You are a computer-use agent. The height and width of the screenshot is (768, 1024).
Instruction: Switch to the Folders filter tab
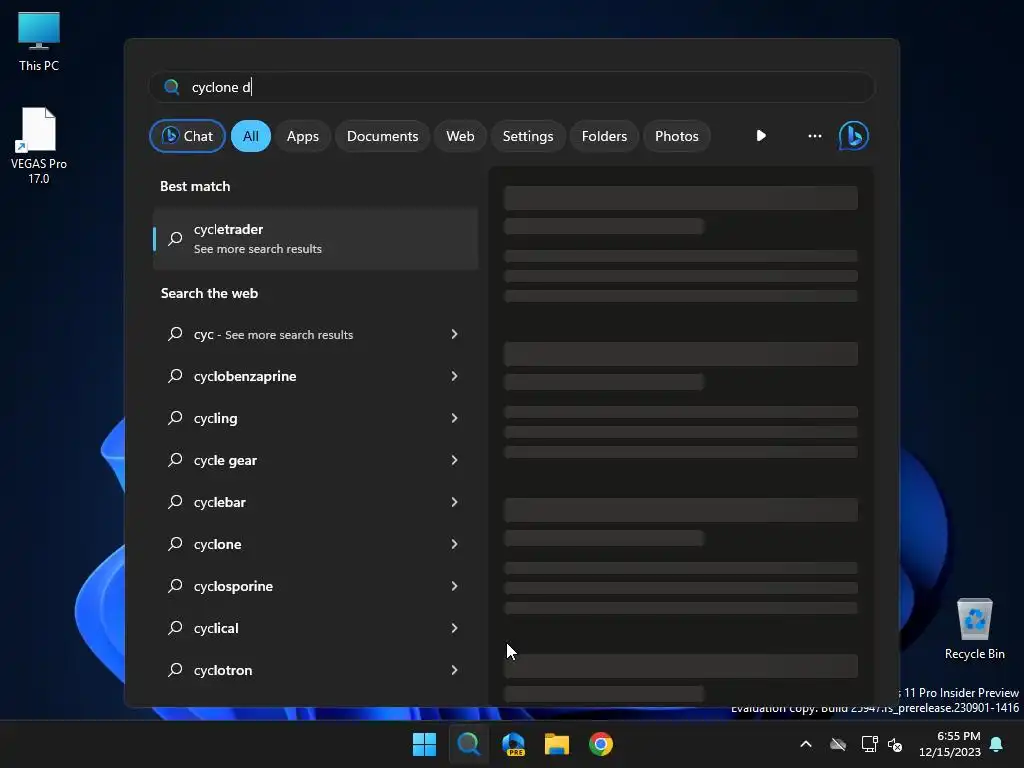(x=604, y=136)
